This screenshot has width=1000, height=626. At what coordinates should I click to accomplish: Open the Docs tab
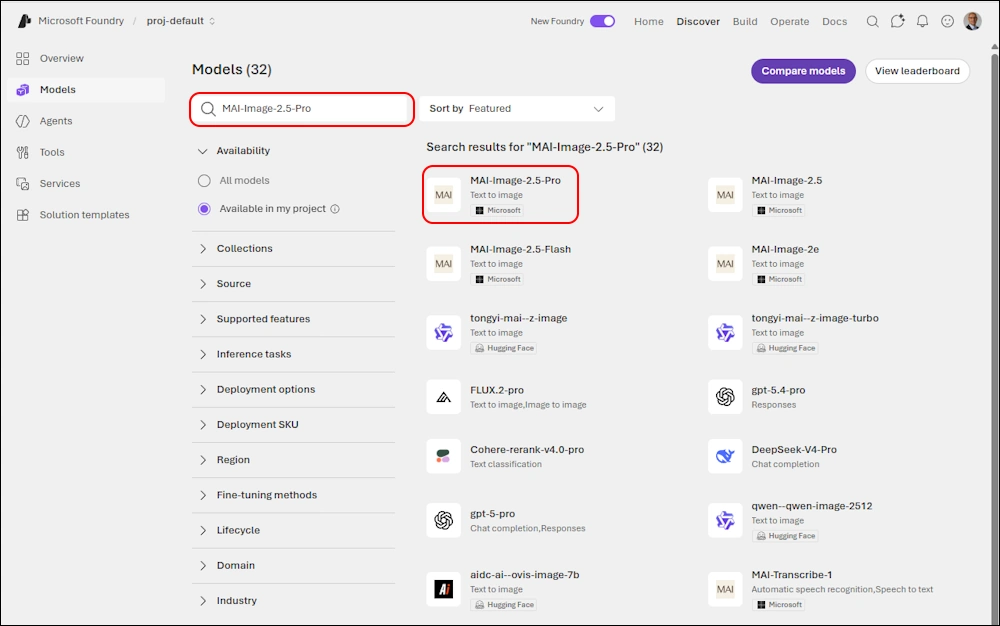click(x=834, y=22)
